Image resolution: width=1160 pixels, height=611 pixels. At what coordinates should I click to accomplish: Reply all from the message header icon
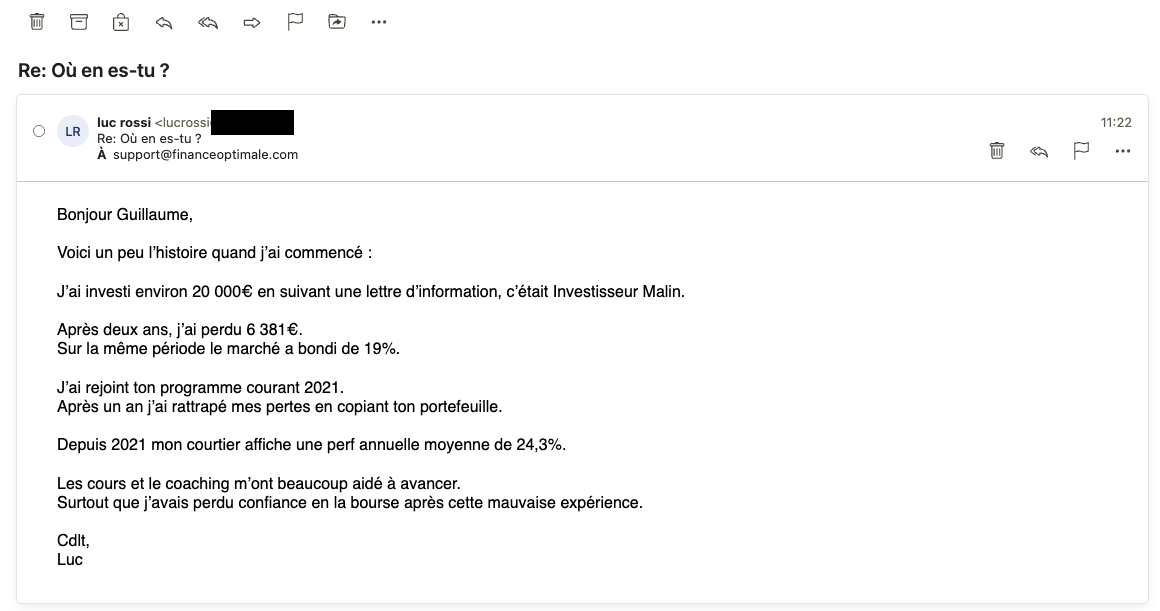[1039, 152]
